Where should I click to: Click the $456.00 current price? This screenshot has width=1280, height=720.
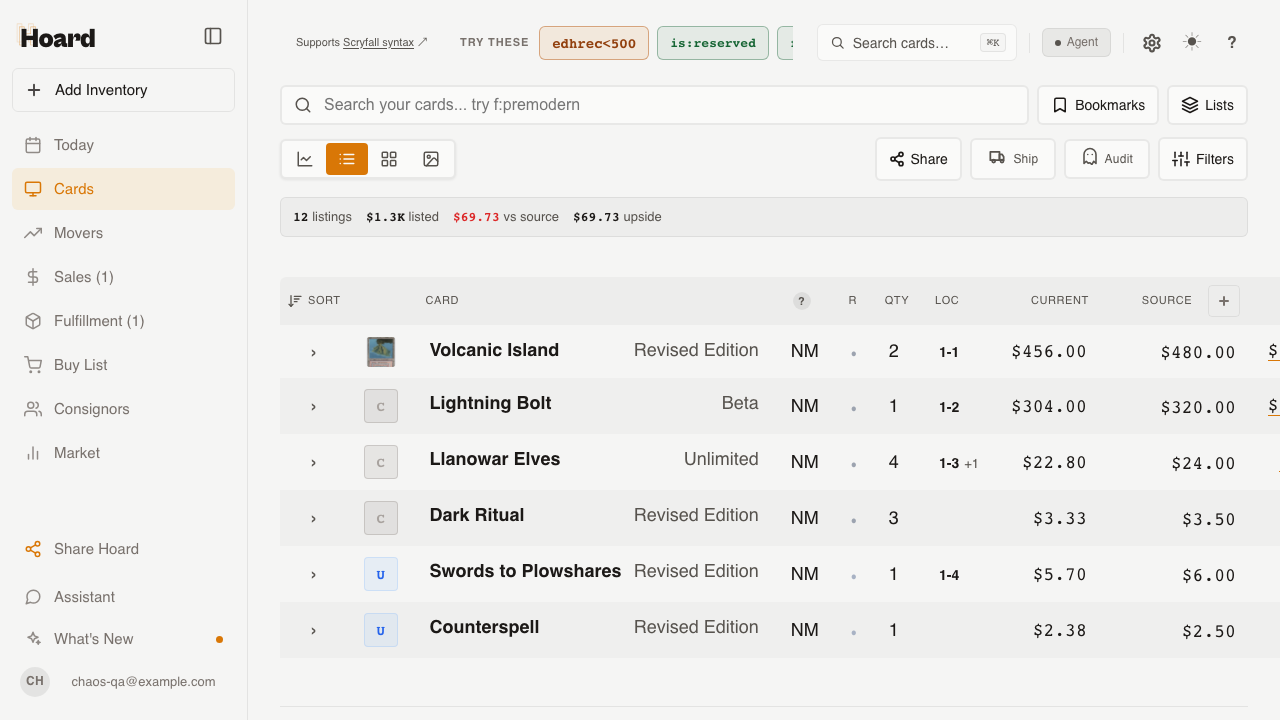(x=1049, y=352)
